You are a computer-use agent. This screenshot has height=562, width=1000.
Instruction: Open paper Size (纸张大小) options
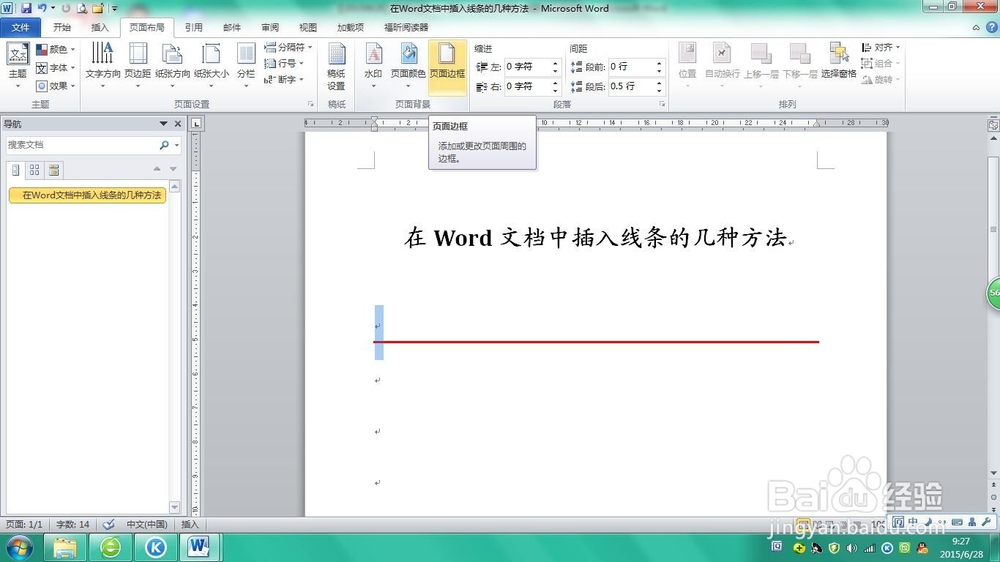210,66
